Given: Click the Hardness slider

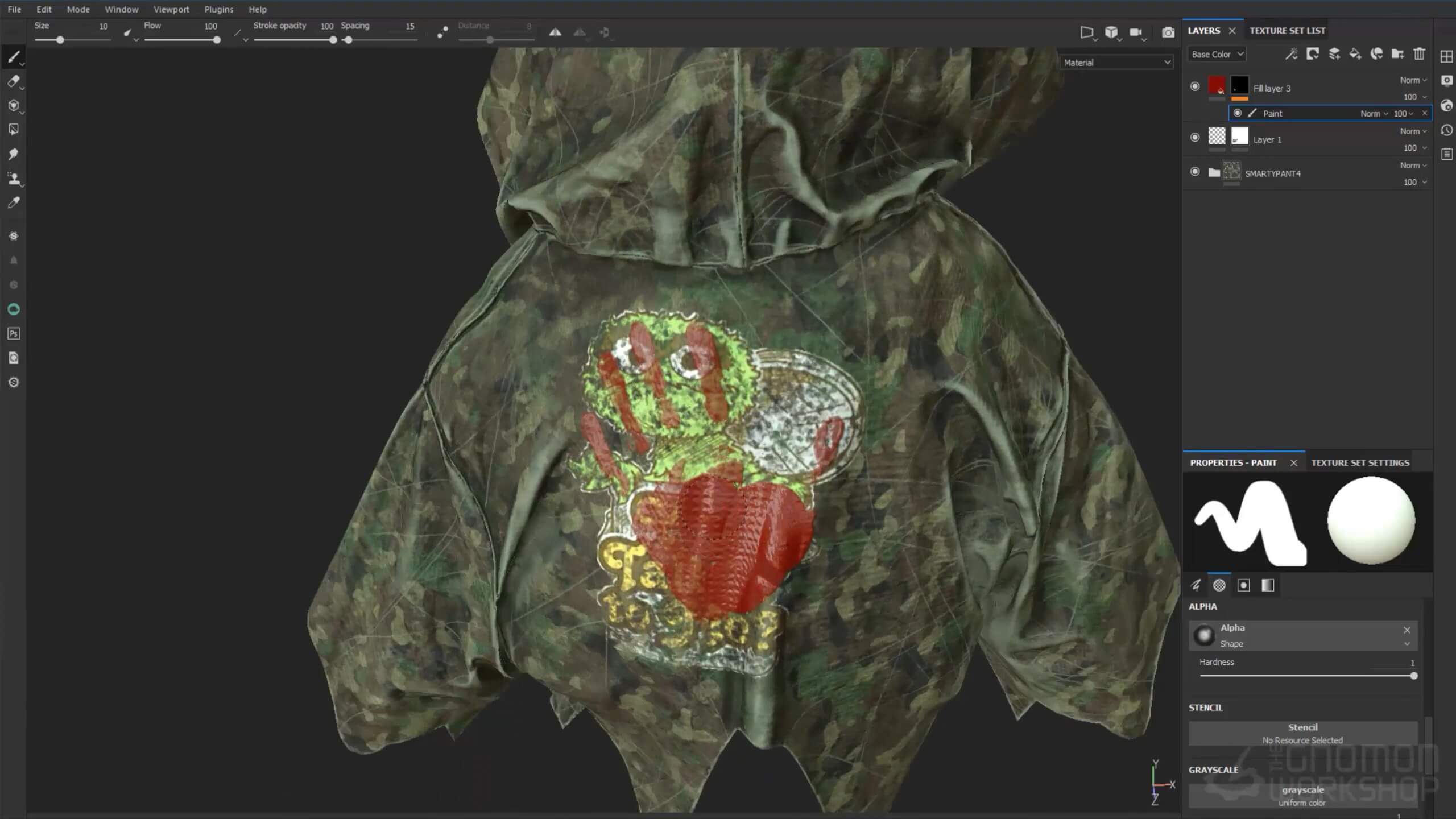Looking at the screenshot, I should tap(1306, 676).
